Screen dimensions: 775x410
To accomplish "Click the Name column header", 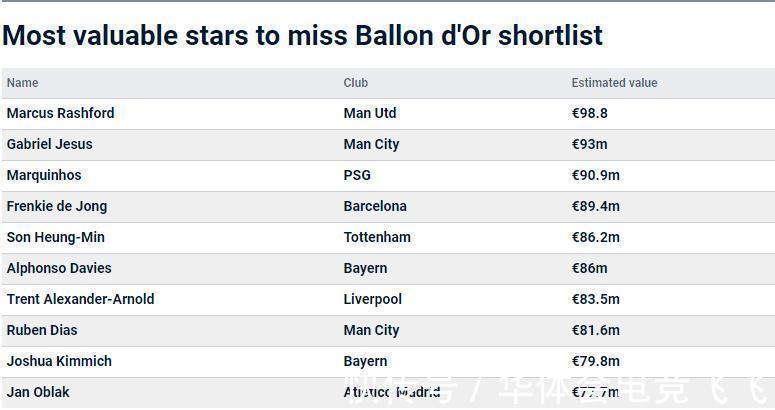I will pyautogui.click(x=22, y=83).
